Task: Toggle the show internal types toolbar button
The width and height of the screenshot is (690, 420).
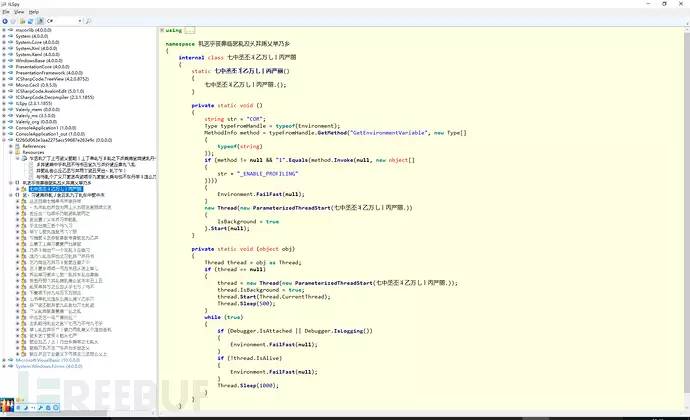Action: 40,21
